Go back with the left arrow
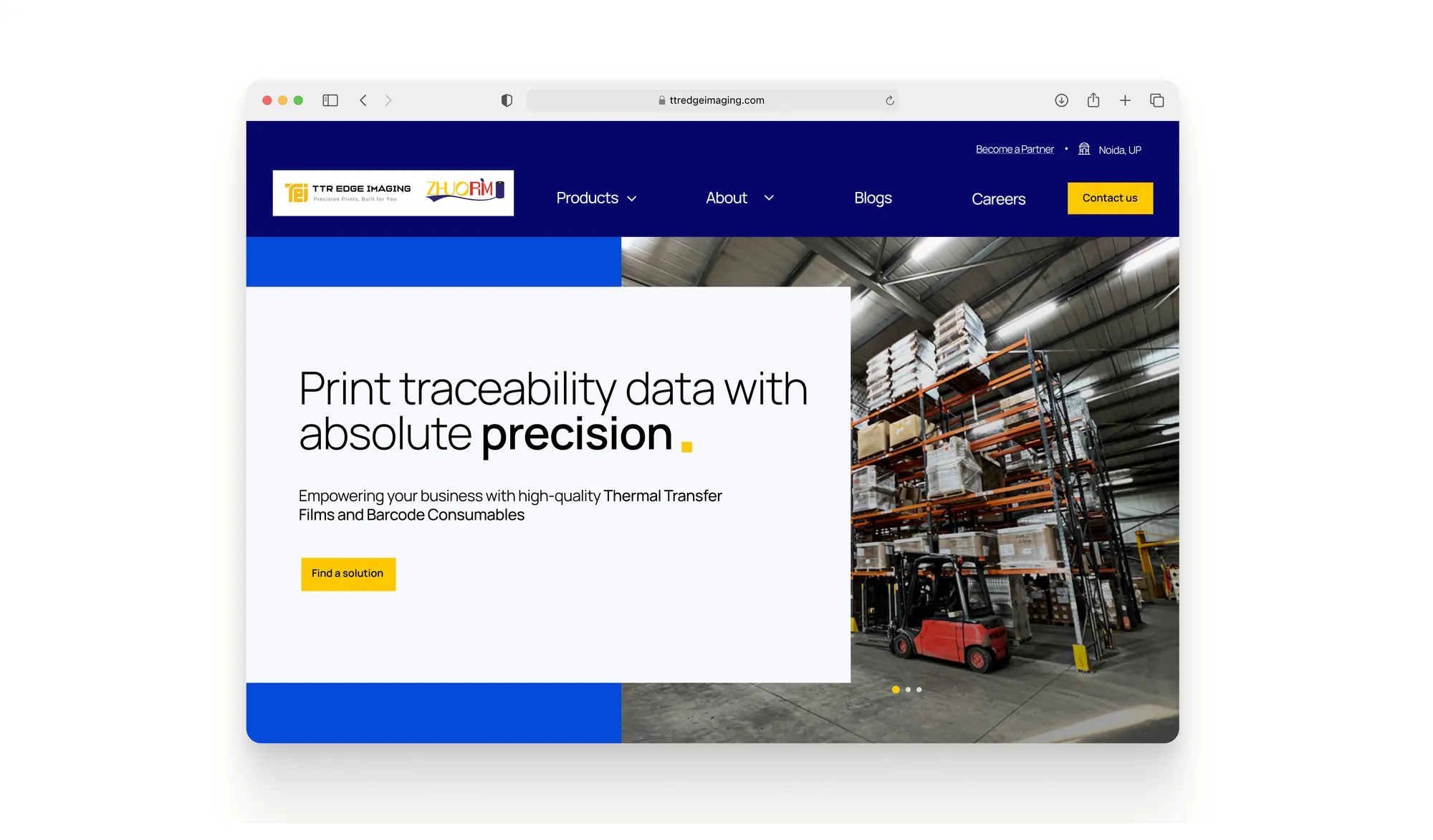 click(363, 100)
